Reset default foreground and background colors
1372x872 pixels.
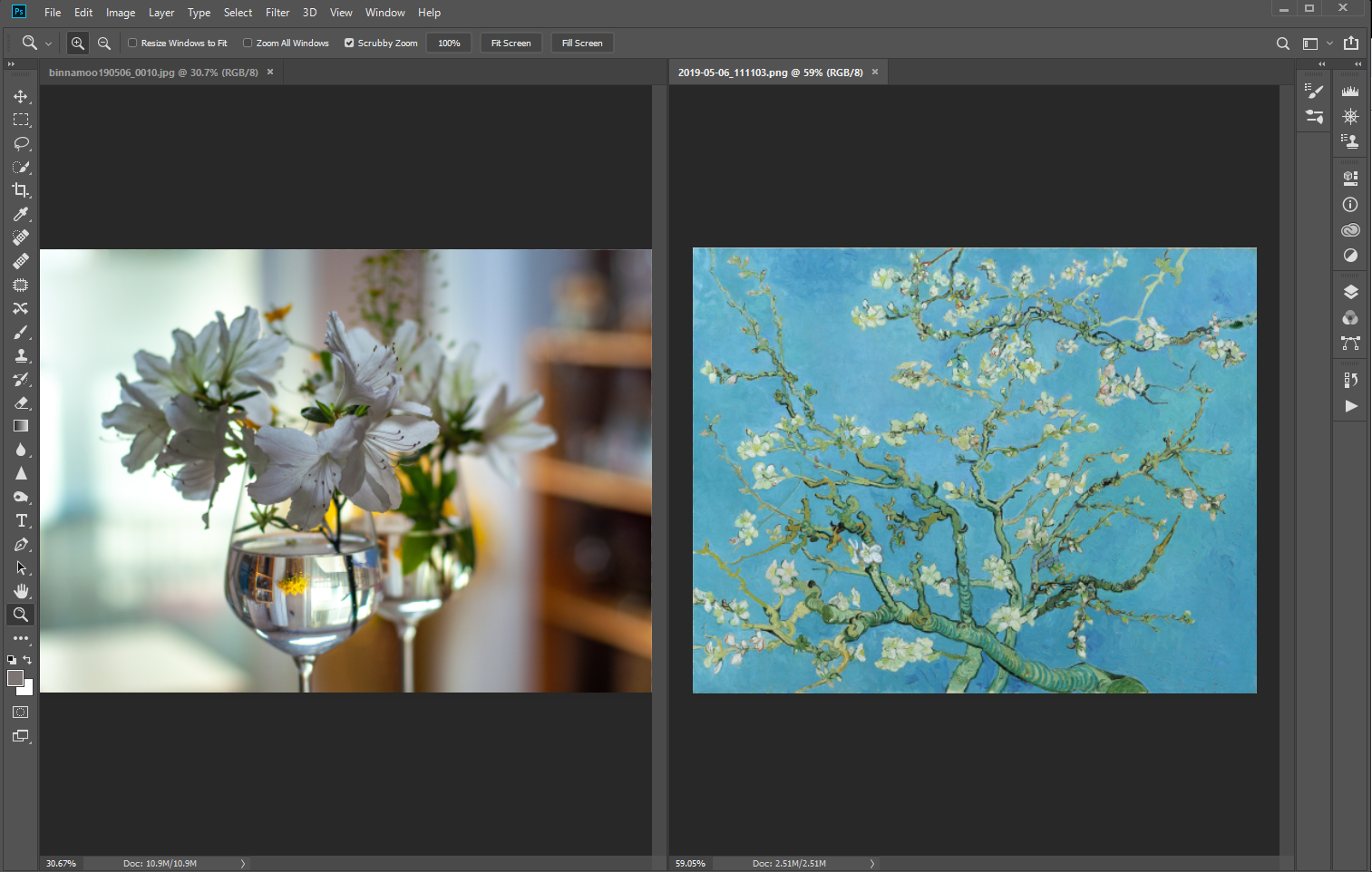click(x=12, y=660)
